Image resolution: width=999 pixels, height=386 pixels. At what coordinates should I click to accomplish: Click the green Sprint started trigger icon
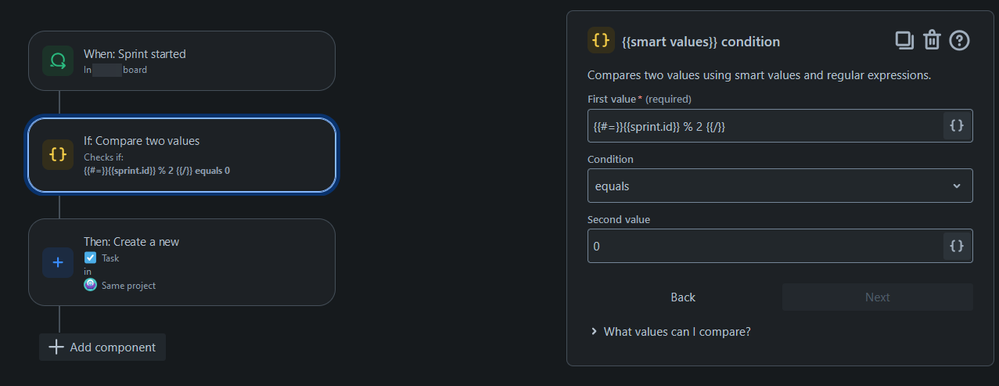pos(58,61)
